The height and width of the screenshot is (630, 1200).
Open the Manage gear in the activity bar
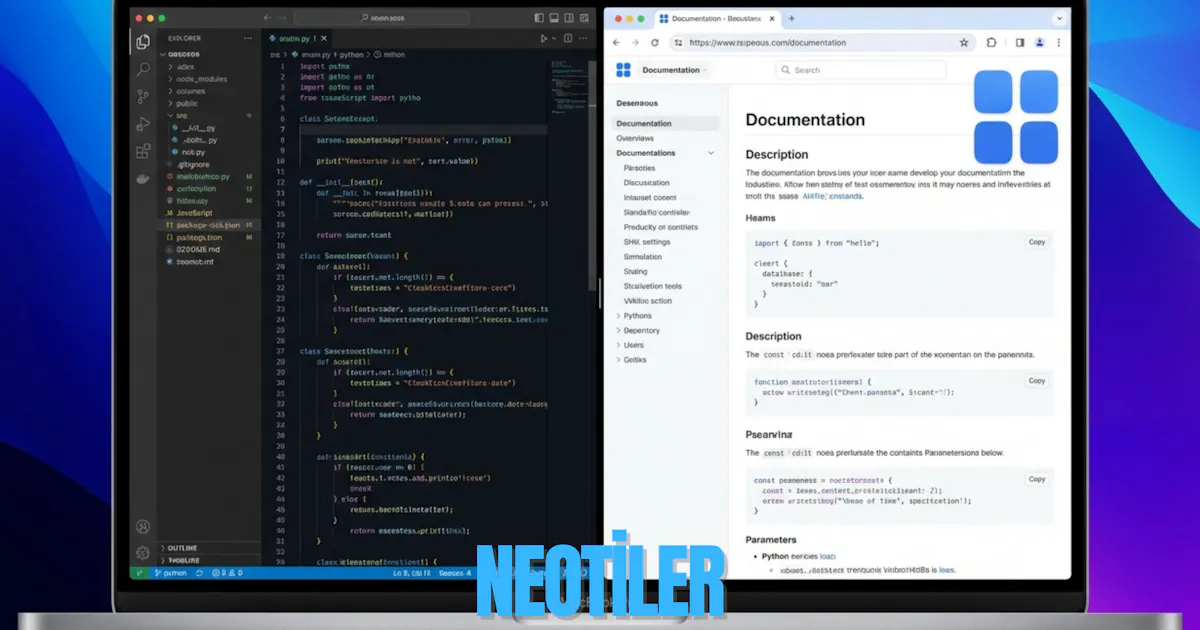[143, 553]
